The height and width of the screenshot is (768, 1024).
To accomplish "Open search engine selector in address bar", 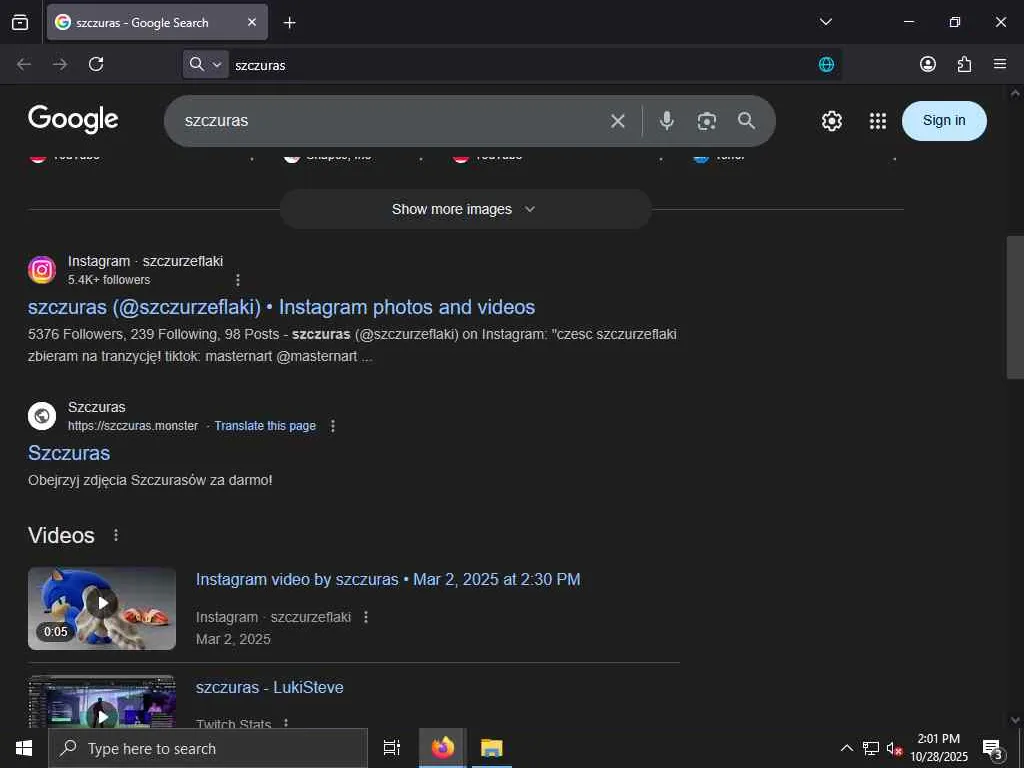I will click(205, 64).
